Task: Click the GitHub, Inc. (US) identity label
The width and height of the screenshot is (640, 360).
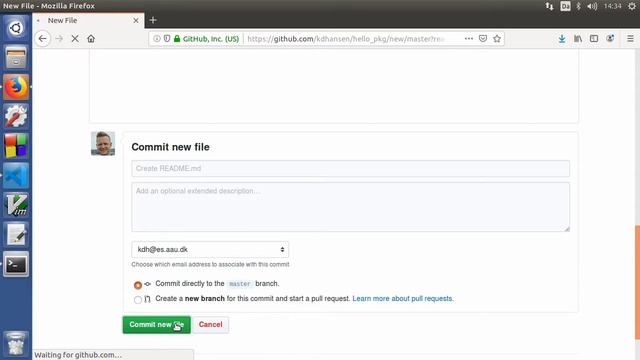Action: (x=211, y=39)
